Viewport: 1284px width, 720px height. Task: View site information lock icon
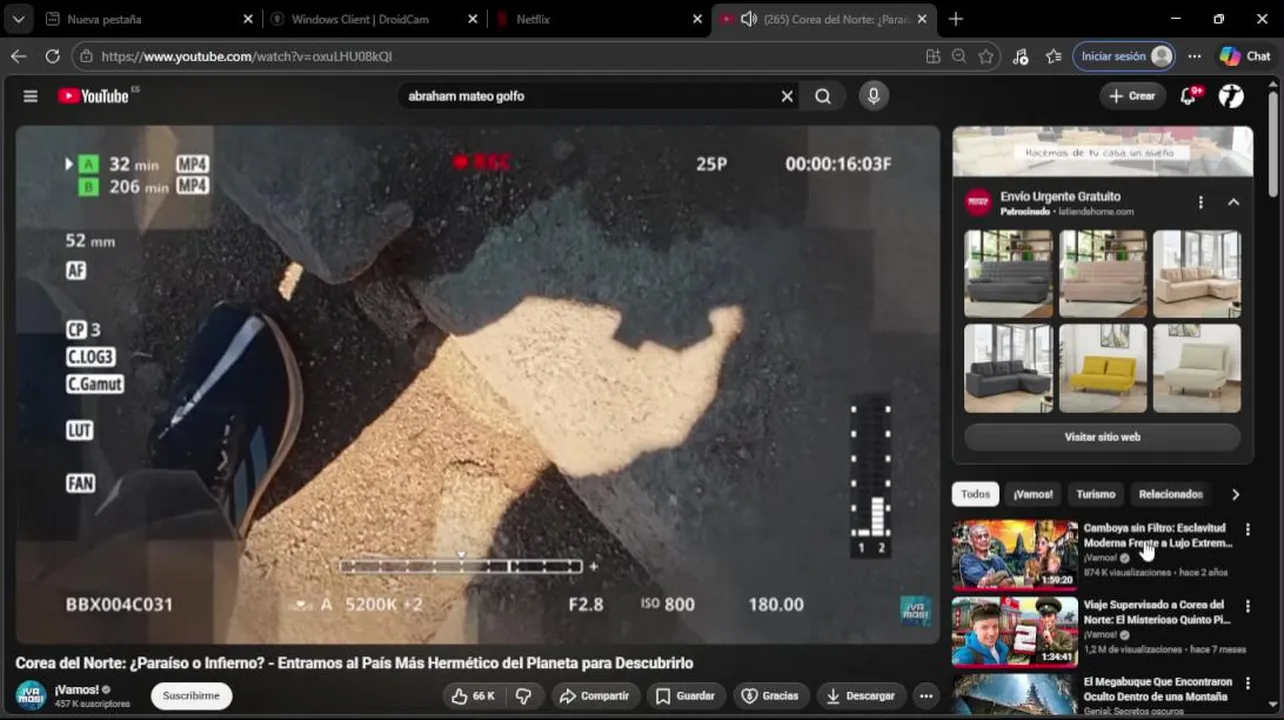[87, 56]
